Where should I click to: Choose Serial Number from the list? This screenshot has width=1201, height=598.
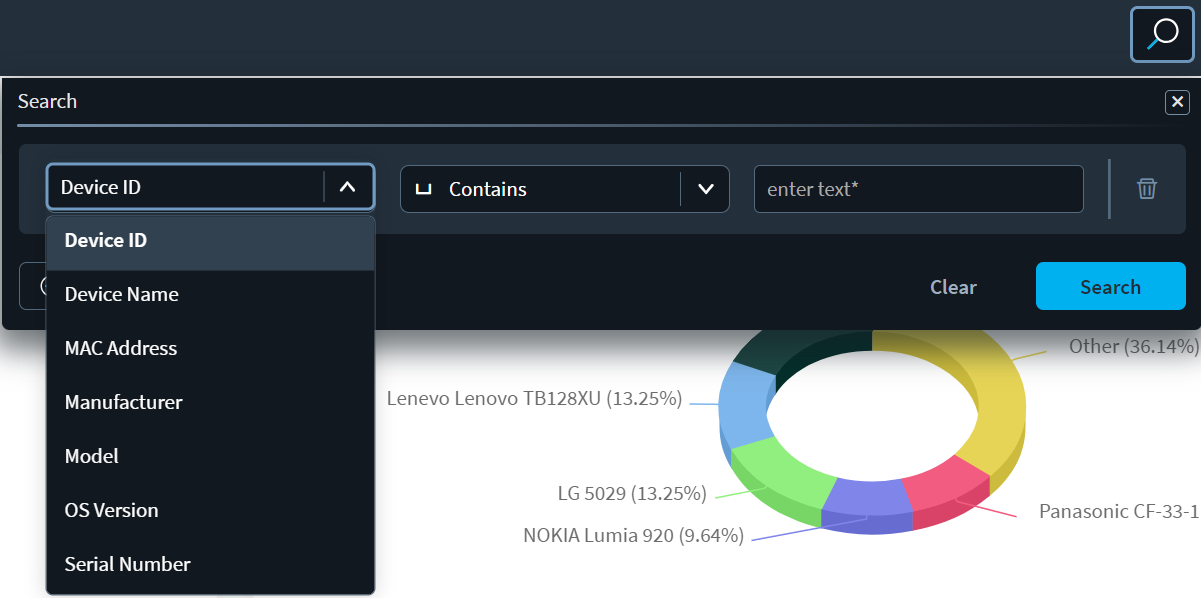[x=127, y=564]
